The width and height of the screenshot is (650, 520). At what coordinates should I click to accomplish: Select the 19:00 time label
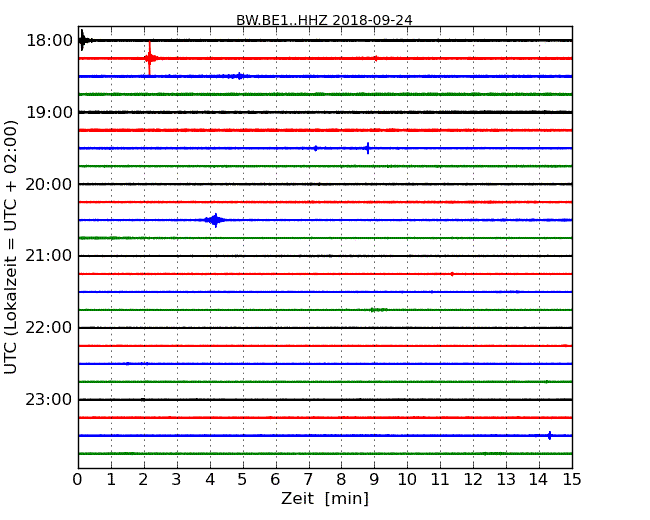49,112
